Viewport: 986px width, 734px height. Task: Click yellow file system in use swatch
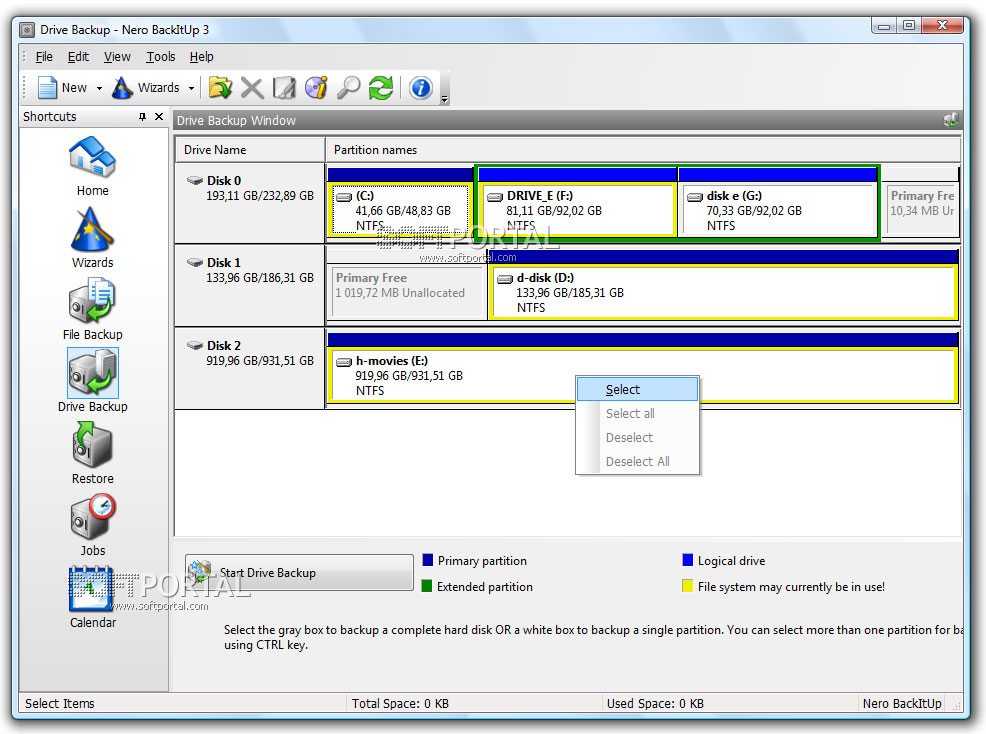point(687,586)
